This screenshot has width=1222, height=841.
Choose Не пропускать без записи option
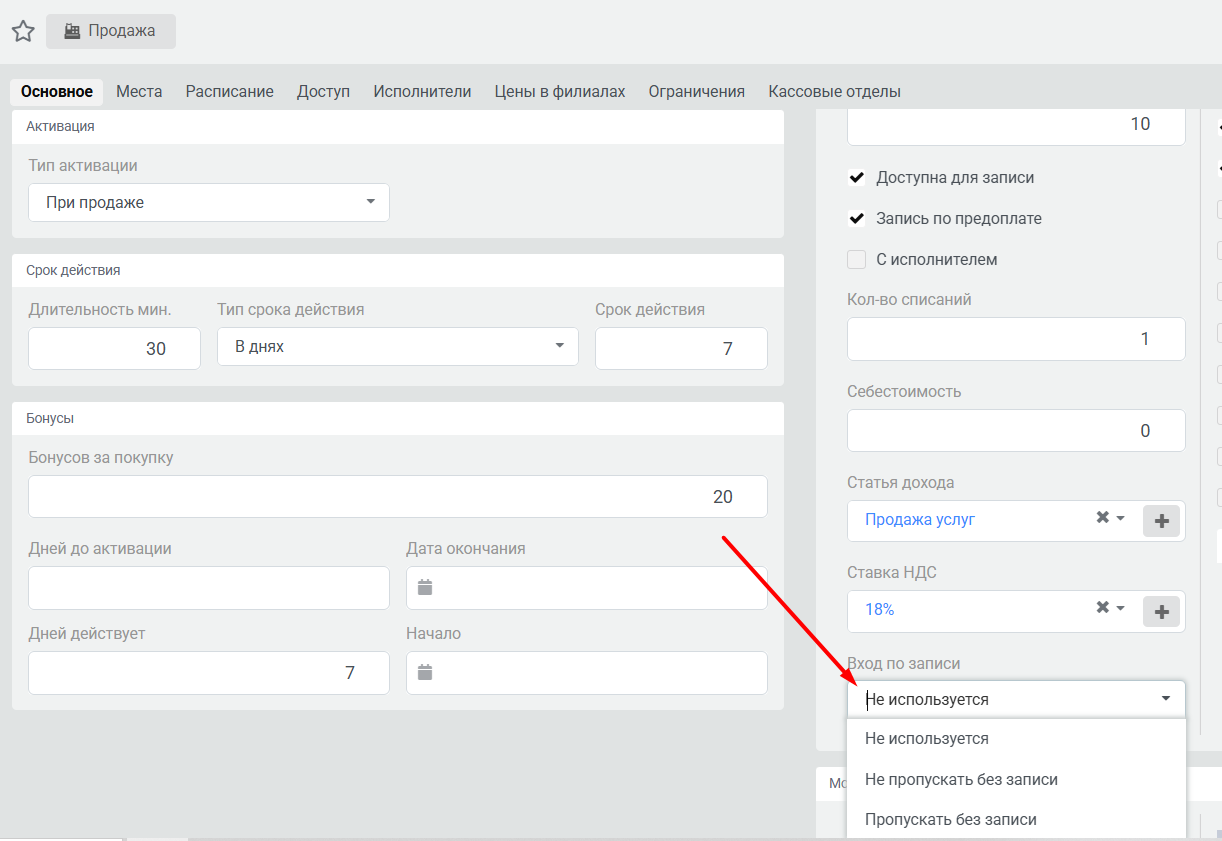point(1016,779)
